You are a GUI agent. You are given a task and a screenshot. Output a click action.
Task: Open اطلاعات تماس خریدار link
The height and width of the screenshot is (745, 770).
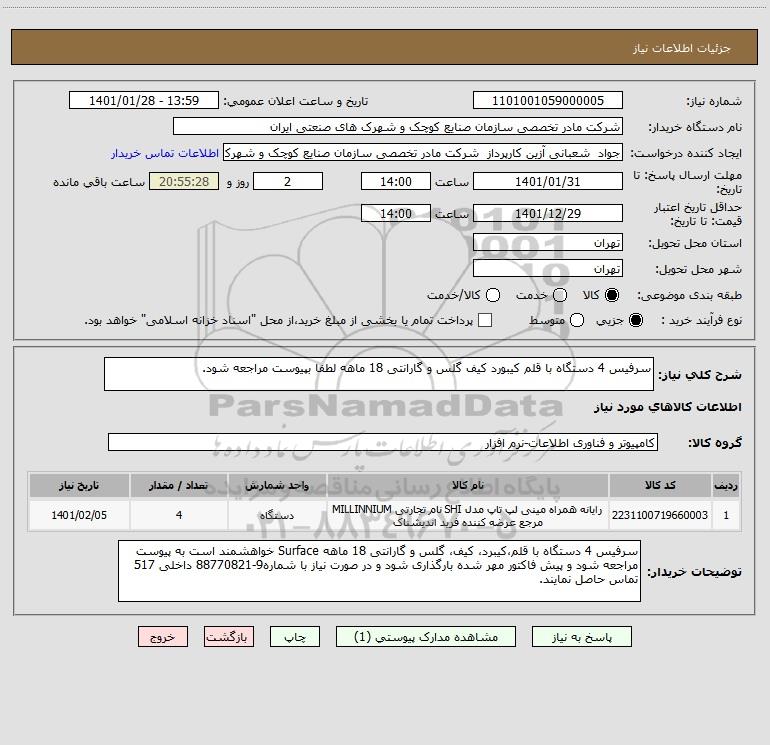(165, 153)
